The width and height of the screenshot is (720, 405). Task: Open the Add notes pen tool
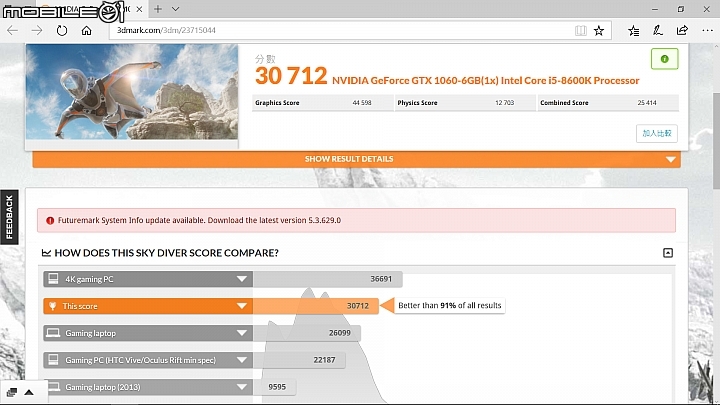click(658, 30)
